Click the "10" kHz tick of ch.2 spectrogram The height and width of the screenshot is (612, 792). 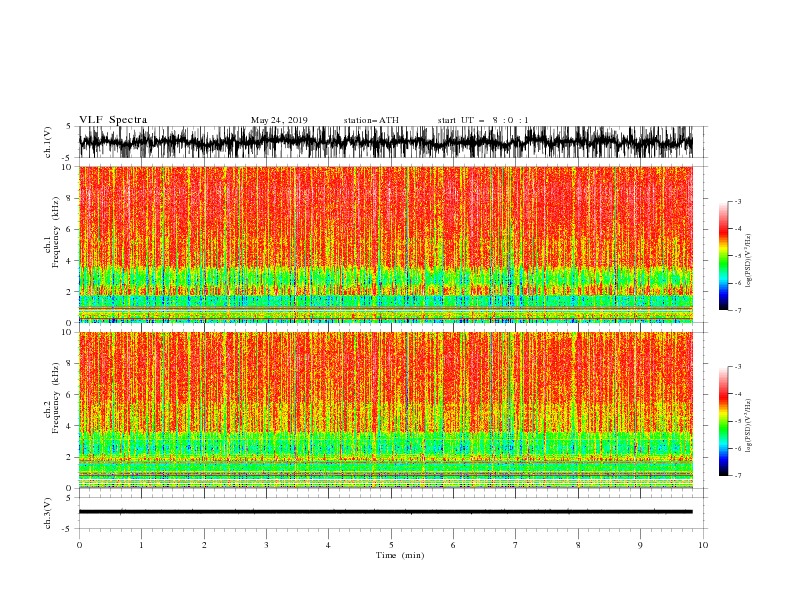click(67, 332)
